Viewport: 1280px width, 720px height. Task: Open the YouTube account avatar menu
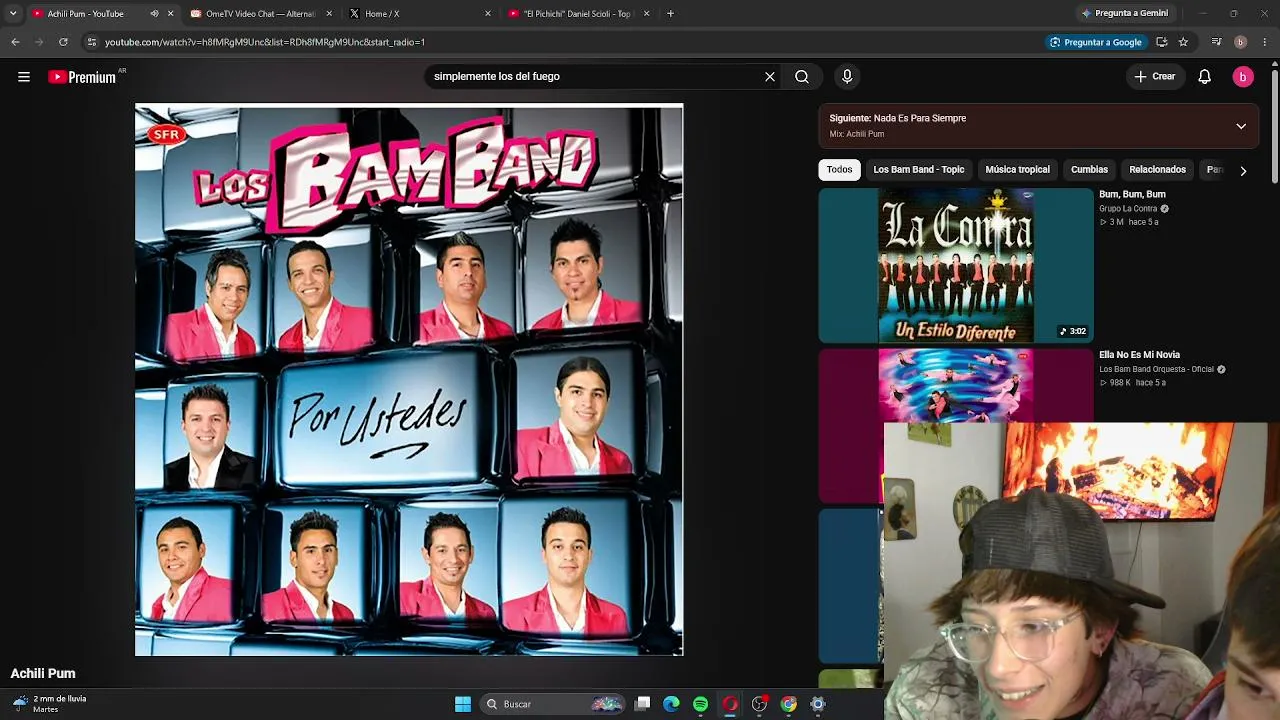click(1243, 77)
